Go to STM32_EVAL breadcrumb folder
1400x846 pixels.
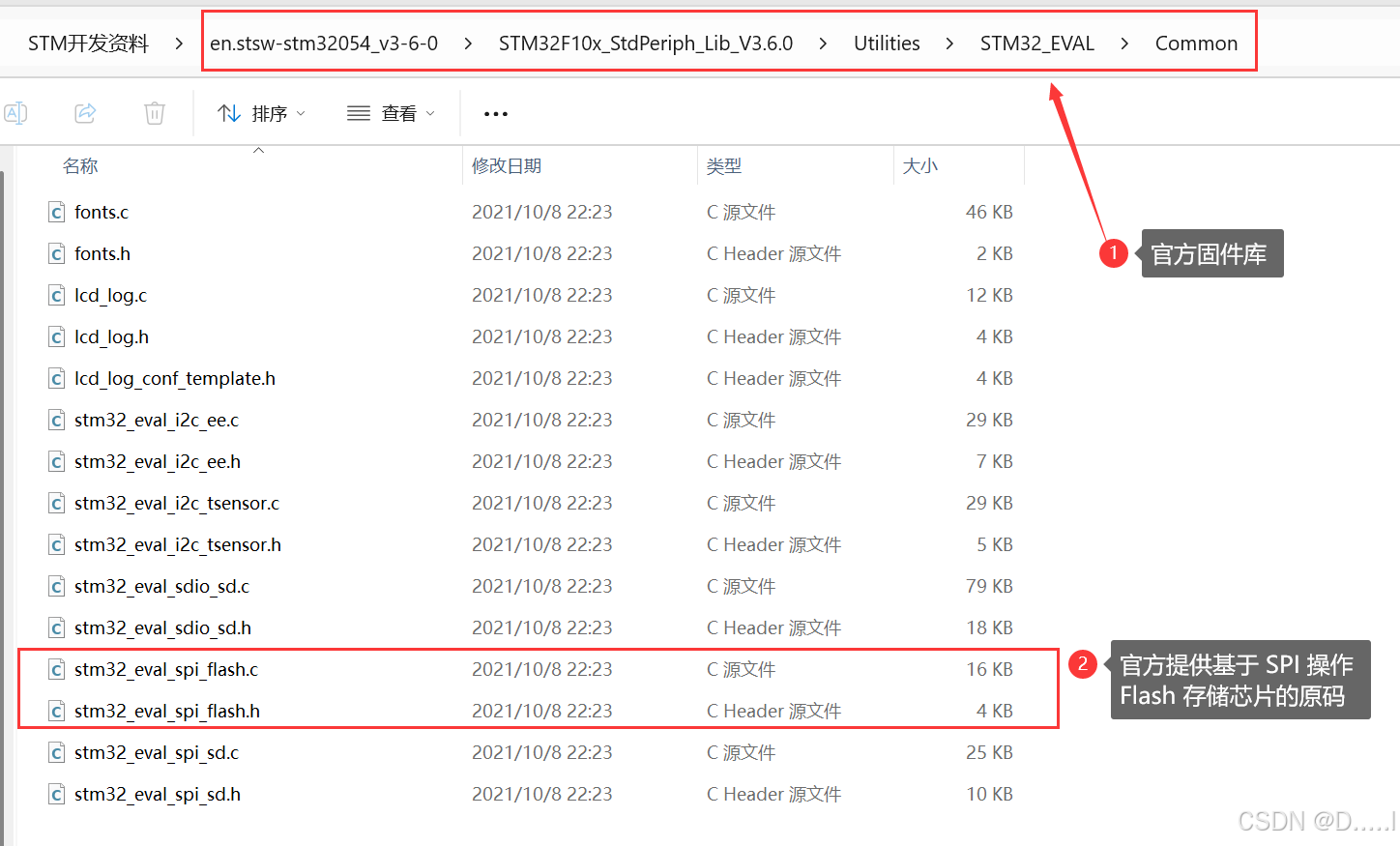coord(1037,44)
